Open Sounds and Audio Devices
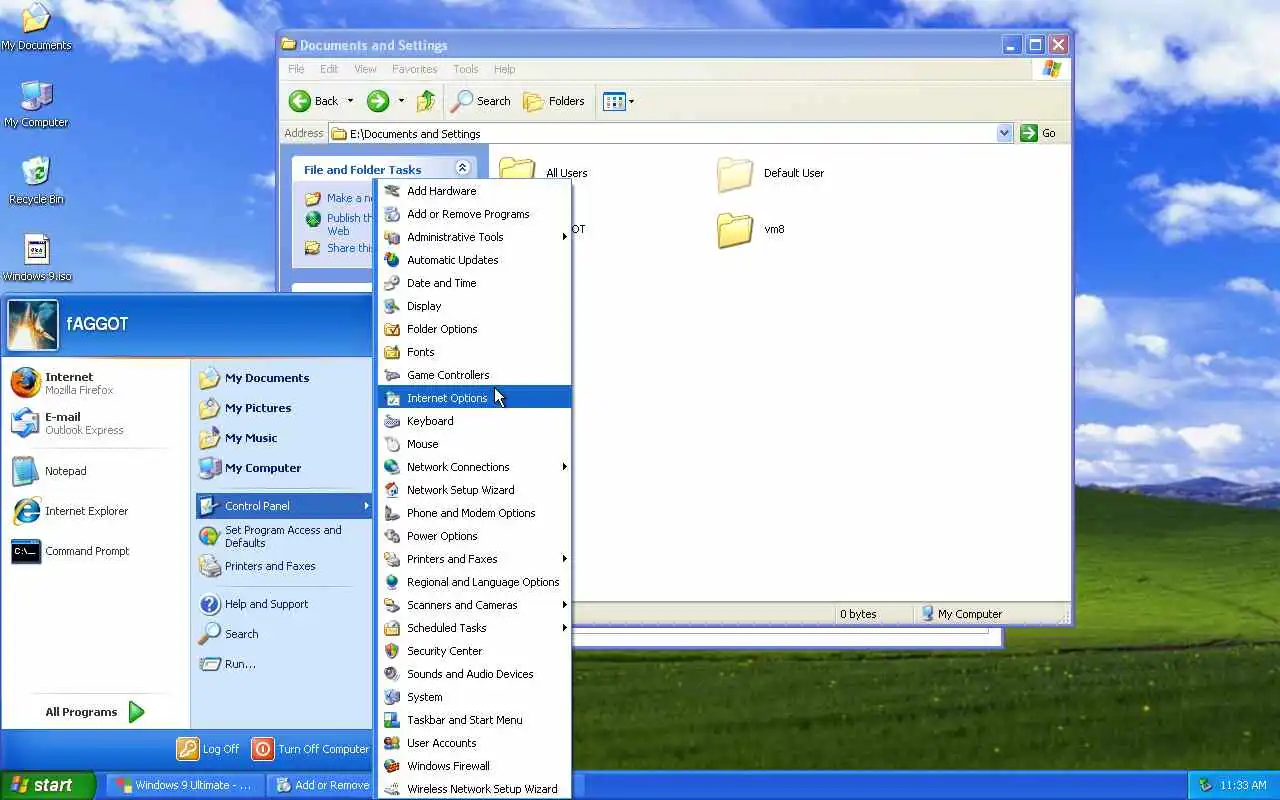 (475, 674)
